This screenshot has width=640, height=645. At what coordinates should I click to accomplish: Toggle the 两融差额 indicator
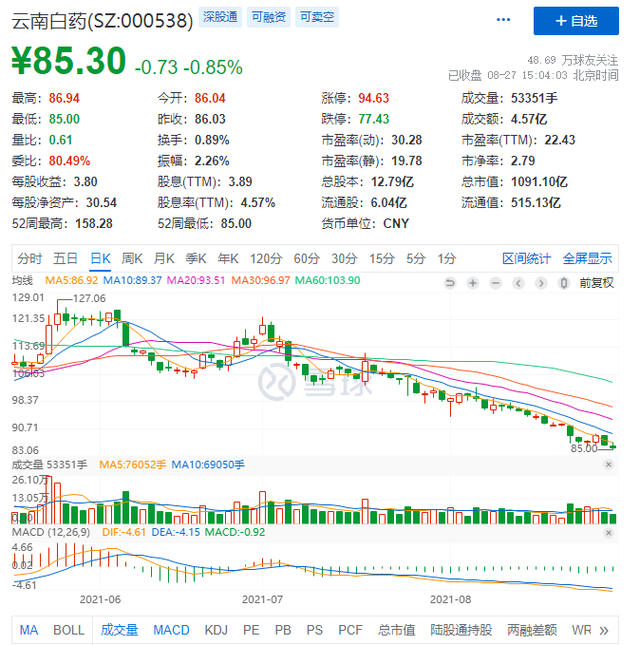point(532,630)
